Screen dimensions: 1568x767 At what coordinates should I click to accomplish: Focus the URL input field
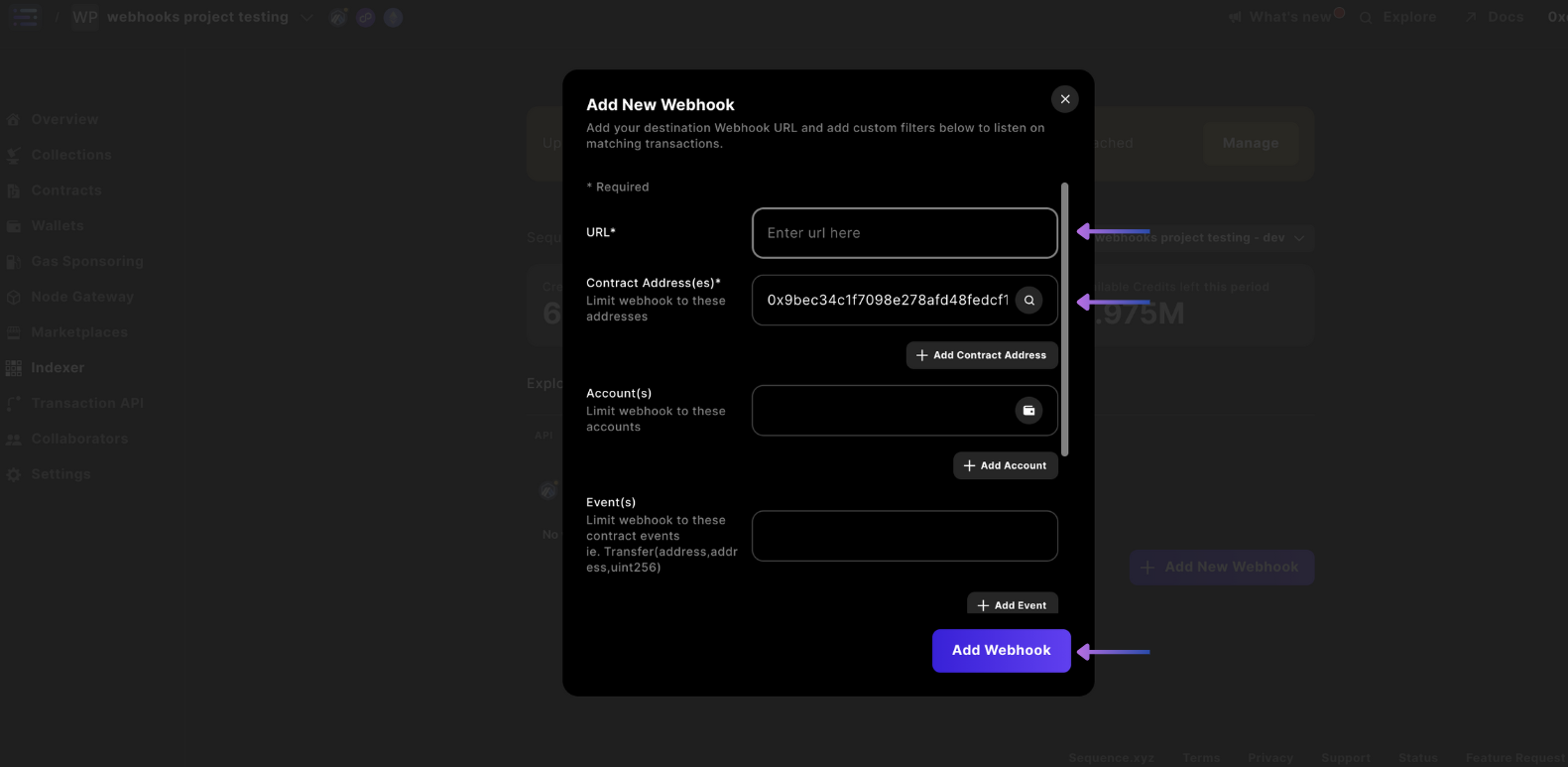click(x=904, y=233)
